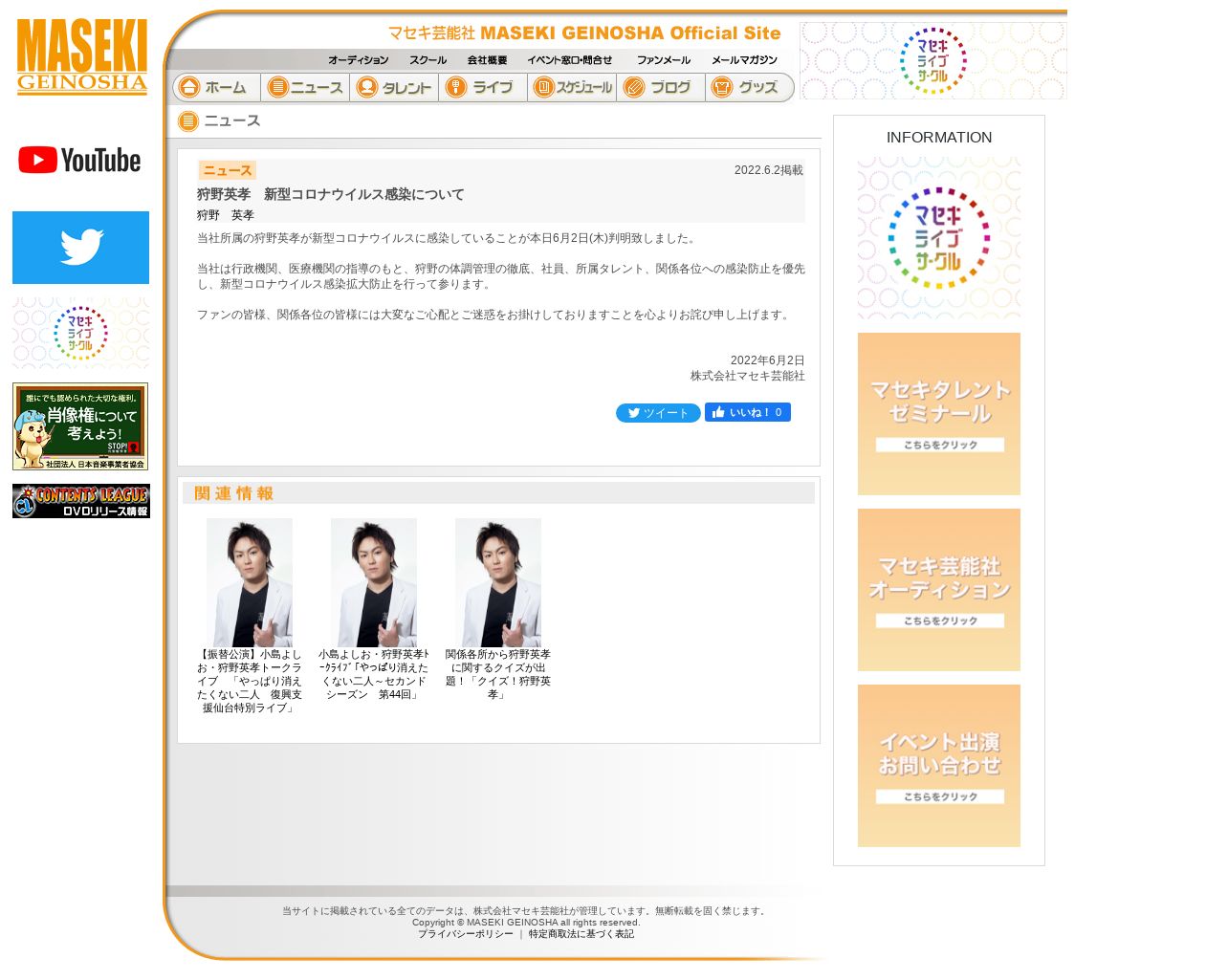Open the INFORMATION マセキライブサークル image
1228x980 pixels.
click(x=939, y=238)
